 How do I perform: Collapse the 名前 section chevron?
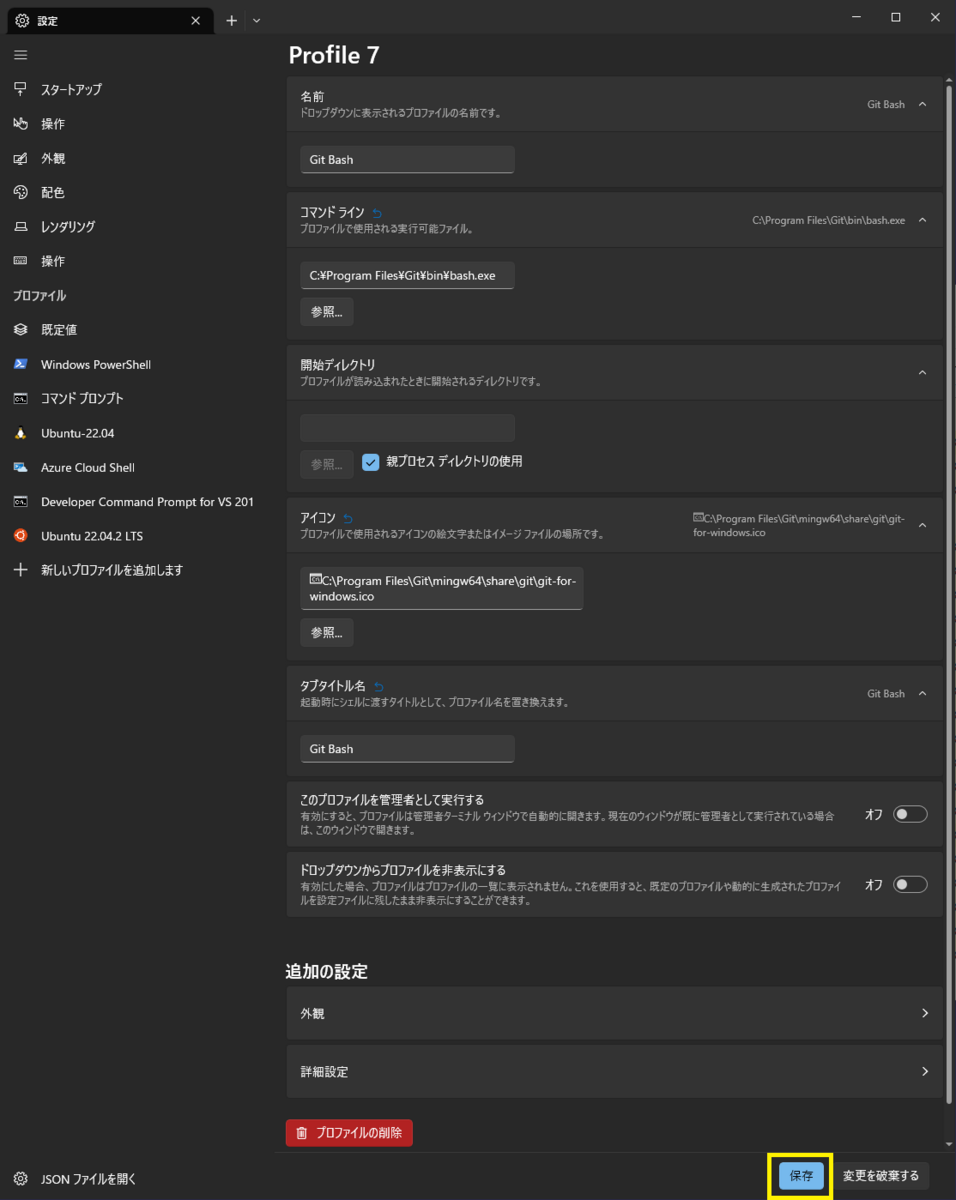(x=921, y=104)
